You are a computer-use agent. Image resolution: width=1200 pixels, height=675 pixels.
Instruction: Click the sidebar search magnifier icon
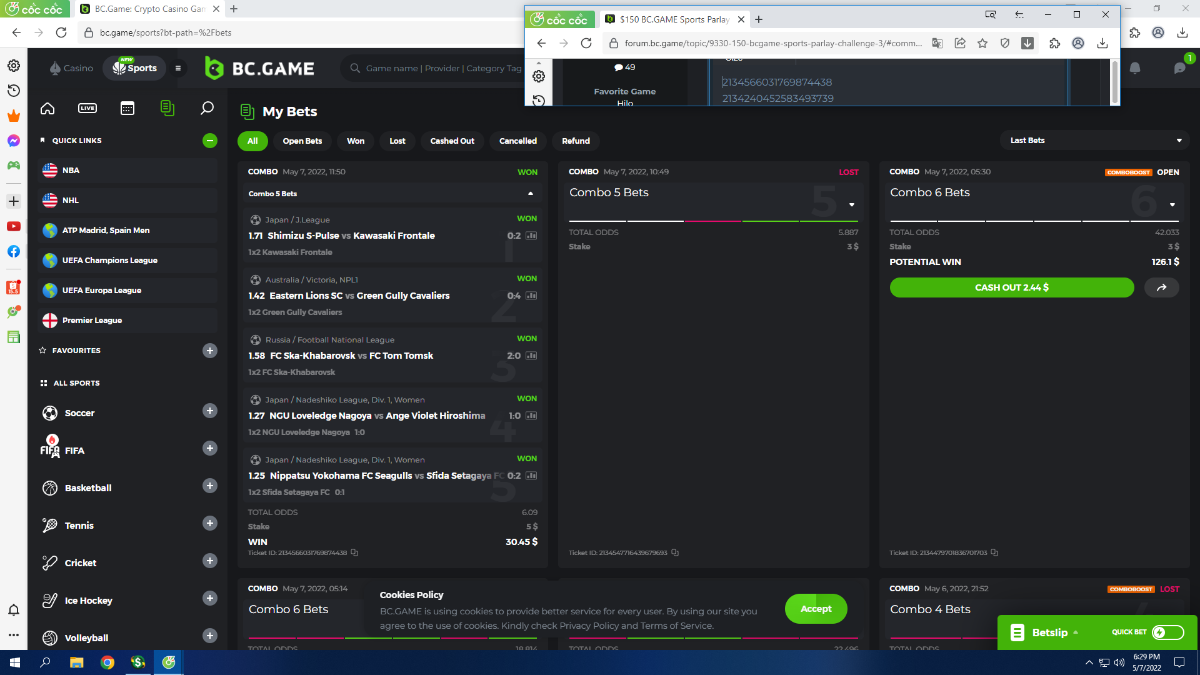point(207,108)
